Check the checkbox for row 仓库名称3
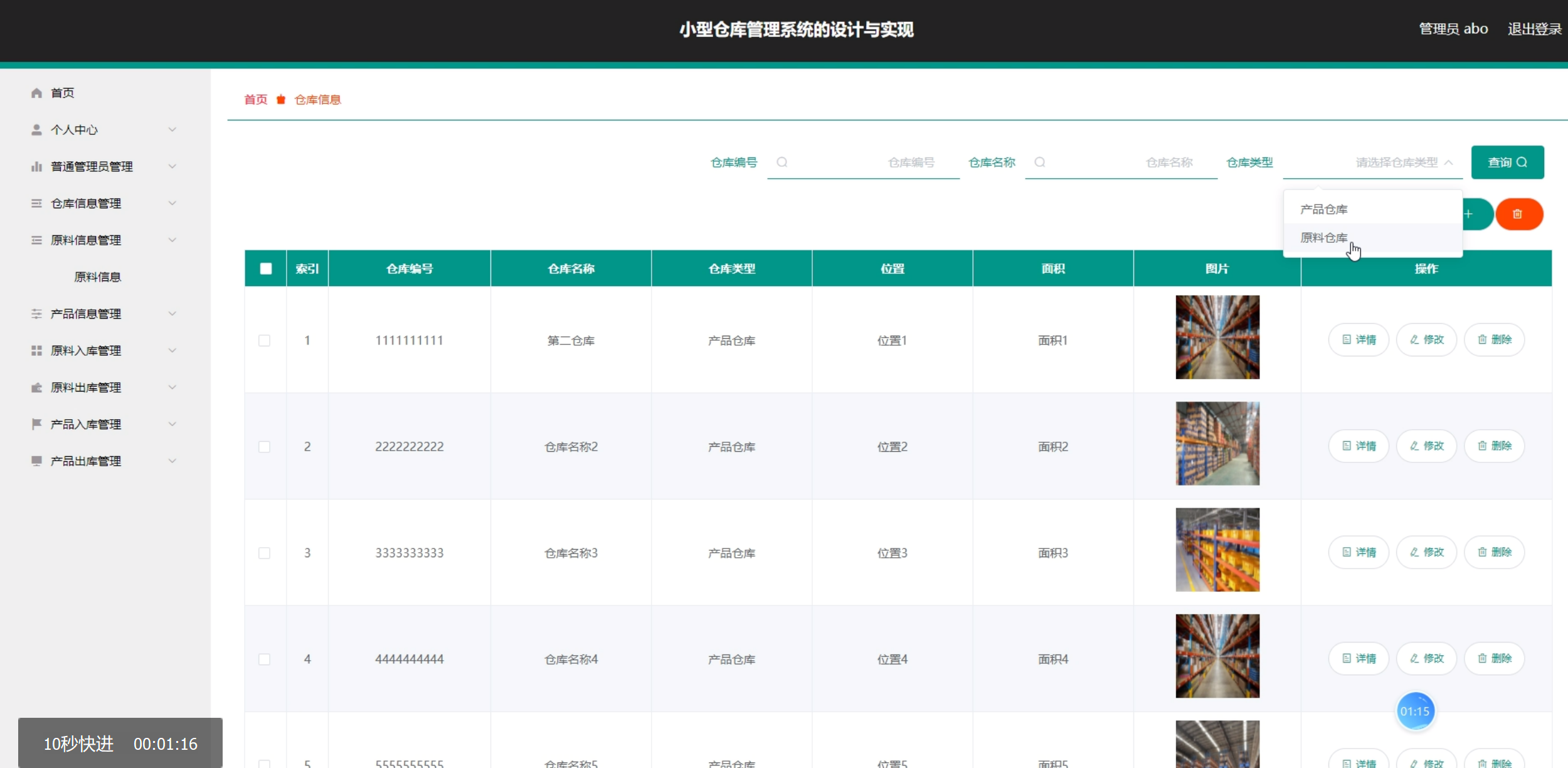Viewport: 1568px width, 768px height. pyautogui.click(x=265, y=553)
